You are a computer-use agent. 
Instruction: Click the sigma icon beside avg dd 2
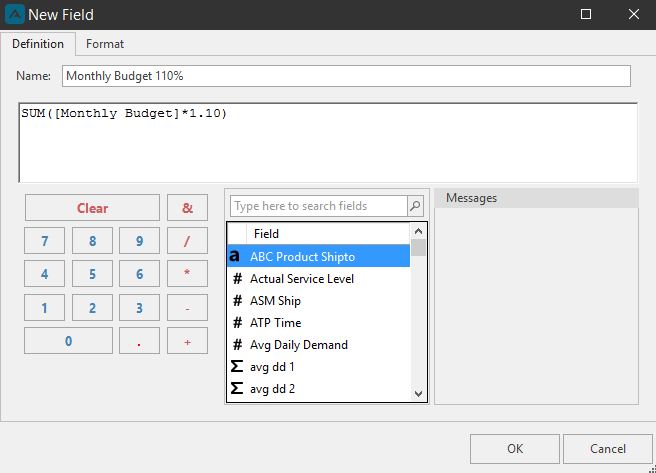[x=237, y=388]
